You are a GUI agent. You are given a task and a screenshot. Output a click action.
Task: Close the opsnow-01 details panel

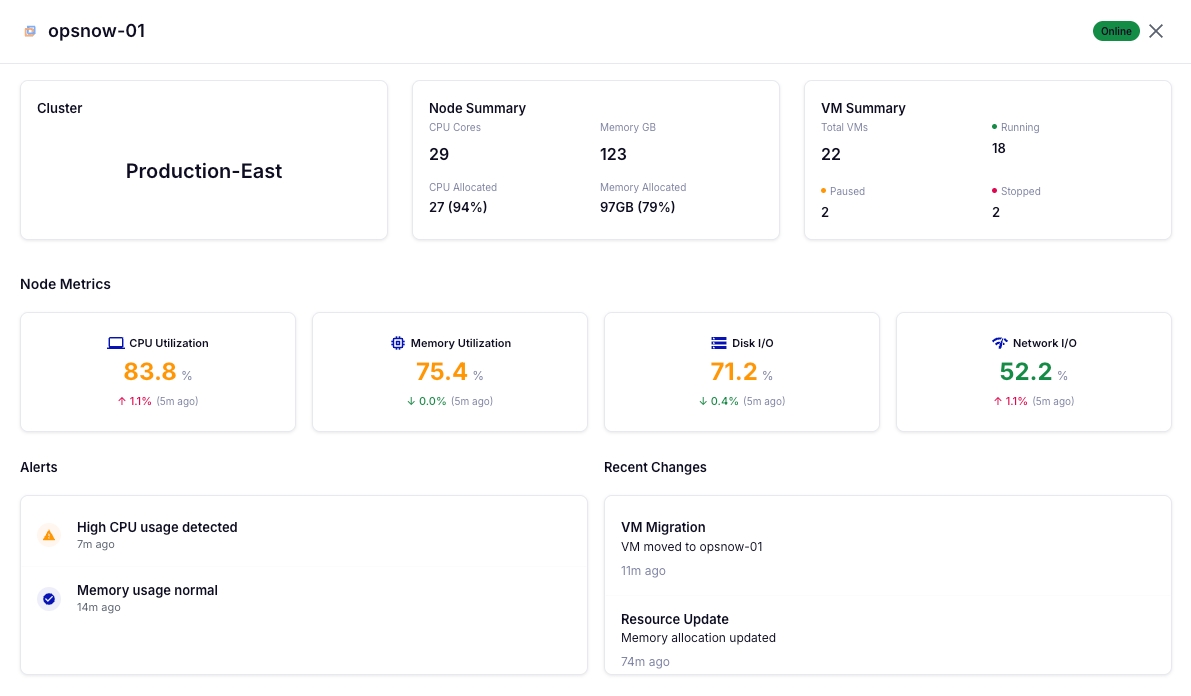(x=1156, y=31)
